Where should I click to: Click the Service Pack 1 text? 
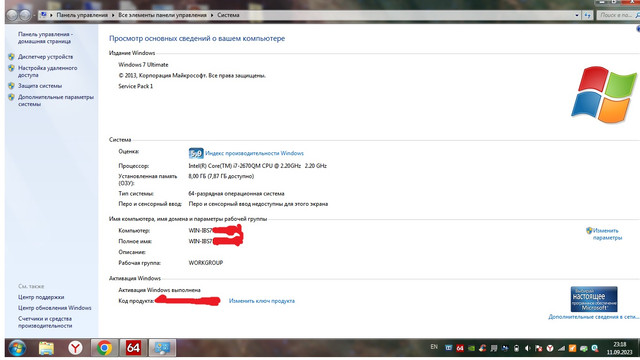click(136, 86)
